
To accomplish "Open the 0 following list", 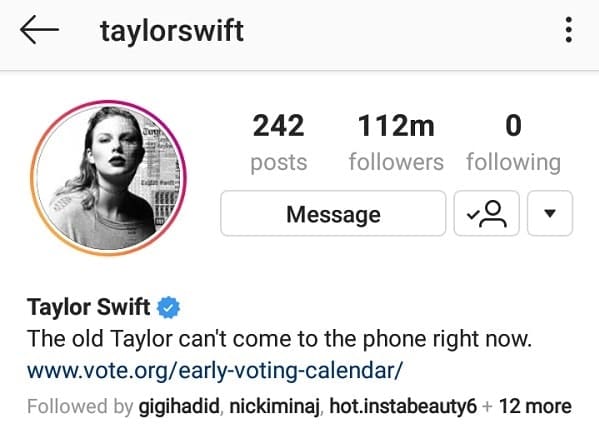I will [x=513, y=143].
